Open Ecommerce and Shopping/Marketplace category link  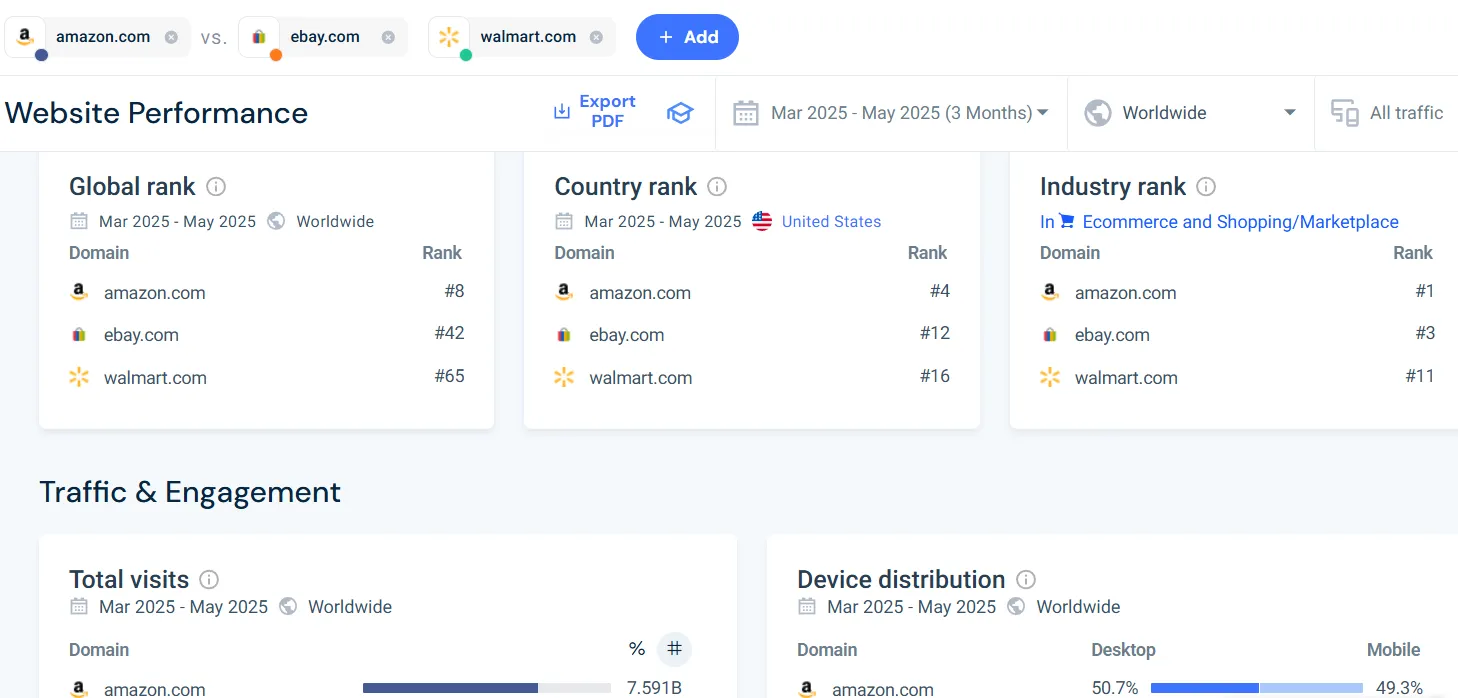pyautogui.click(x=1240, y=222)
